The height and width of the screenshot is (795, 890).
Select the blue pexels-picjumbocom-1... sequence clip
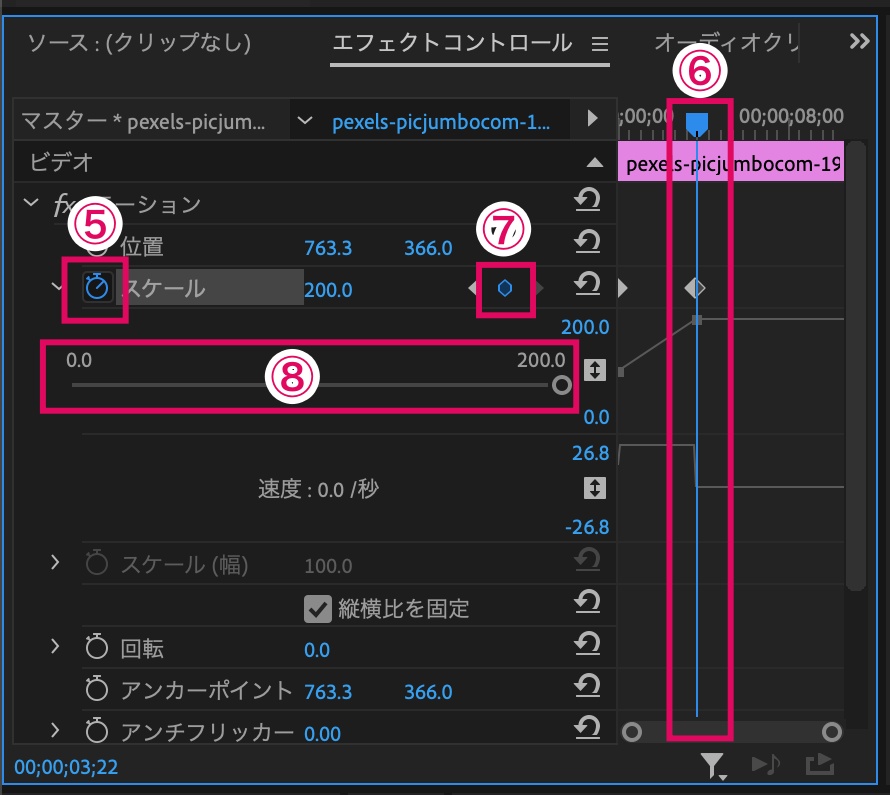(441, 122)
